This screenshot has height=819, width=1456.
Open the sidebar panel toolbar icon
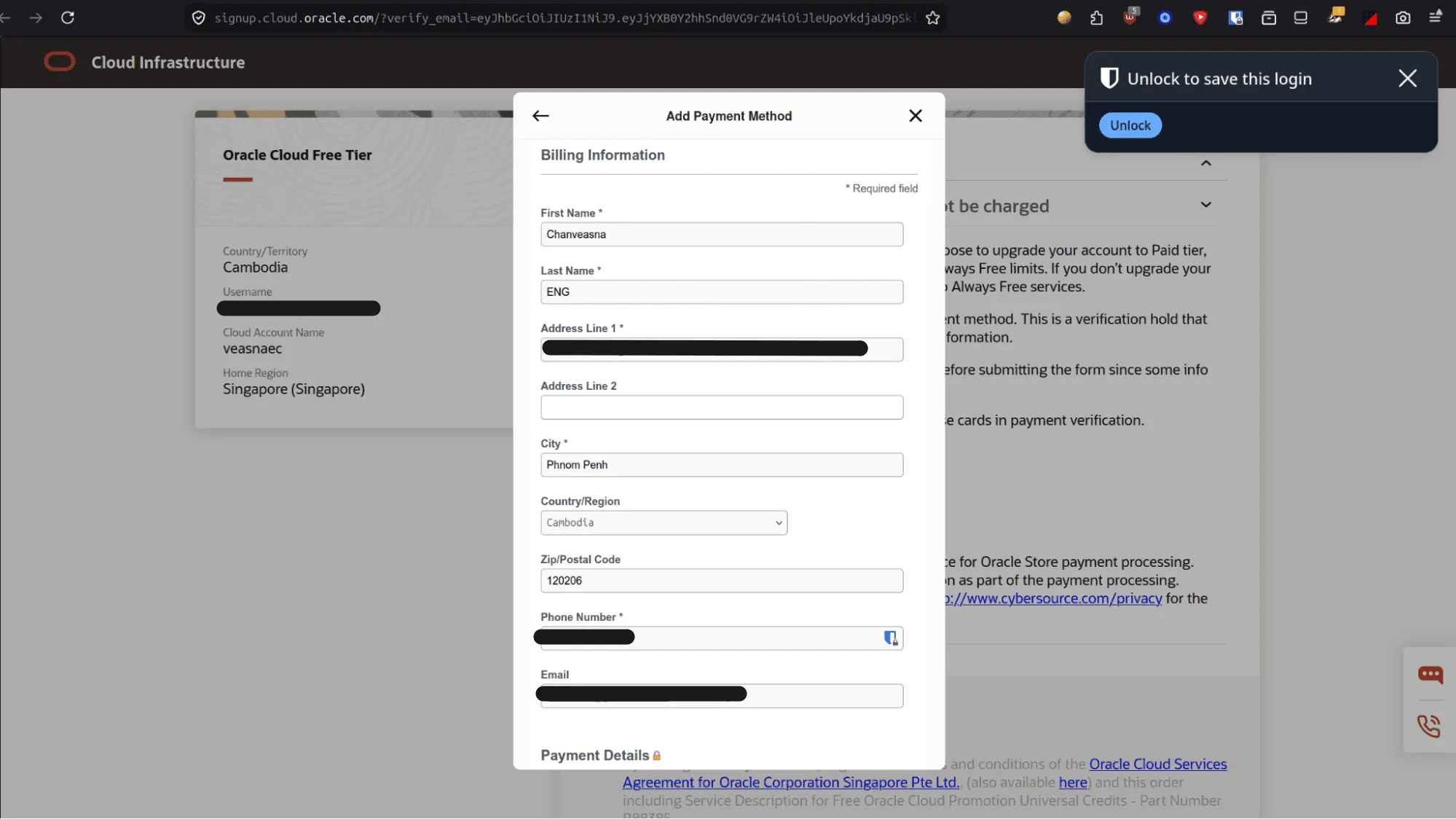1301,17
